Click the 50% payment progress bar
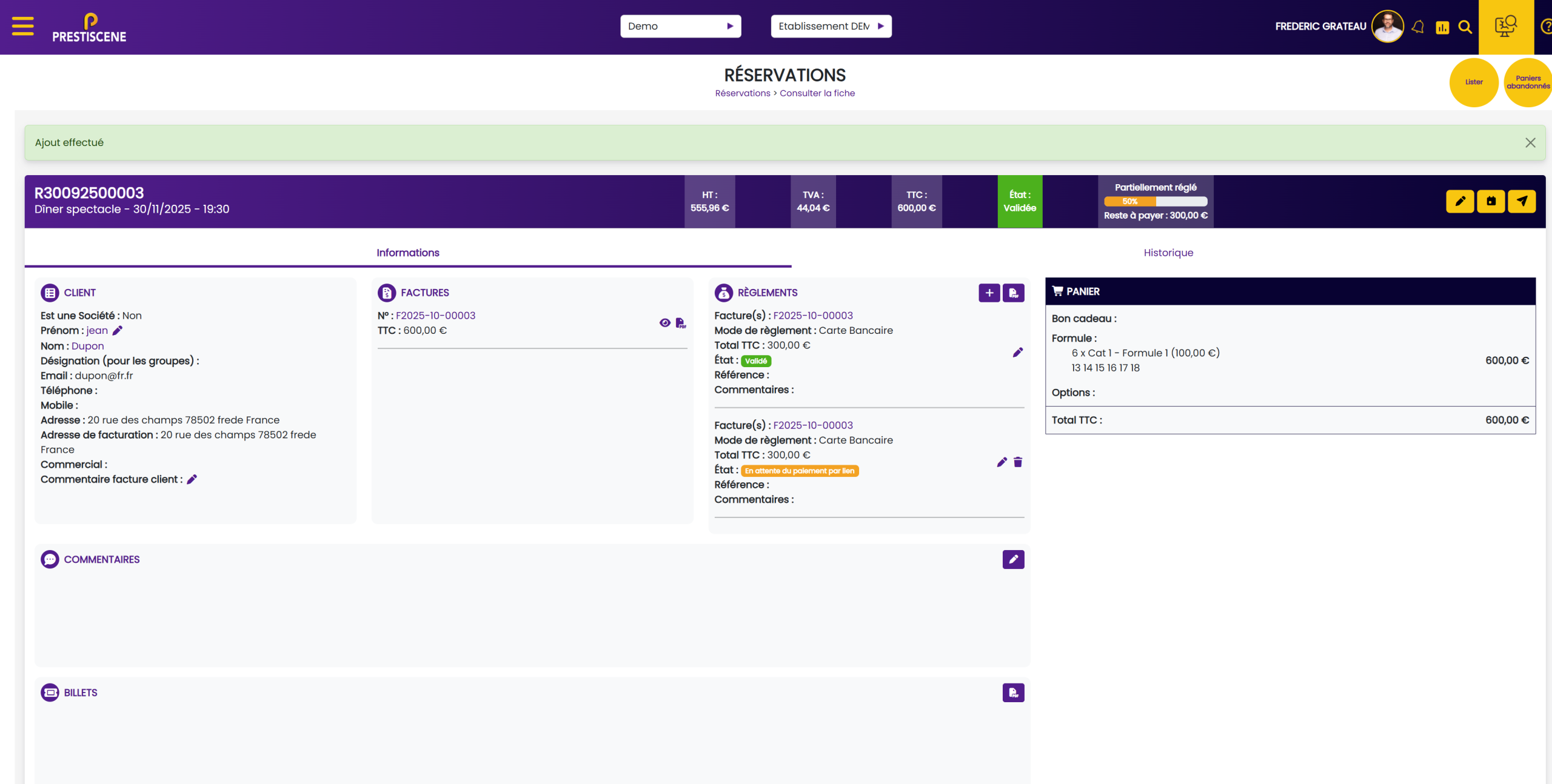This screenshot has height=784, width=1552. pos(1155,202)
